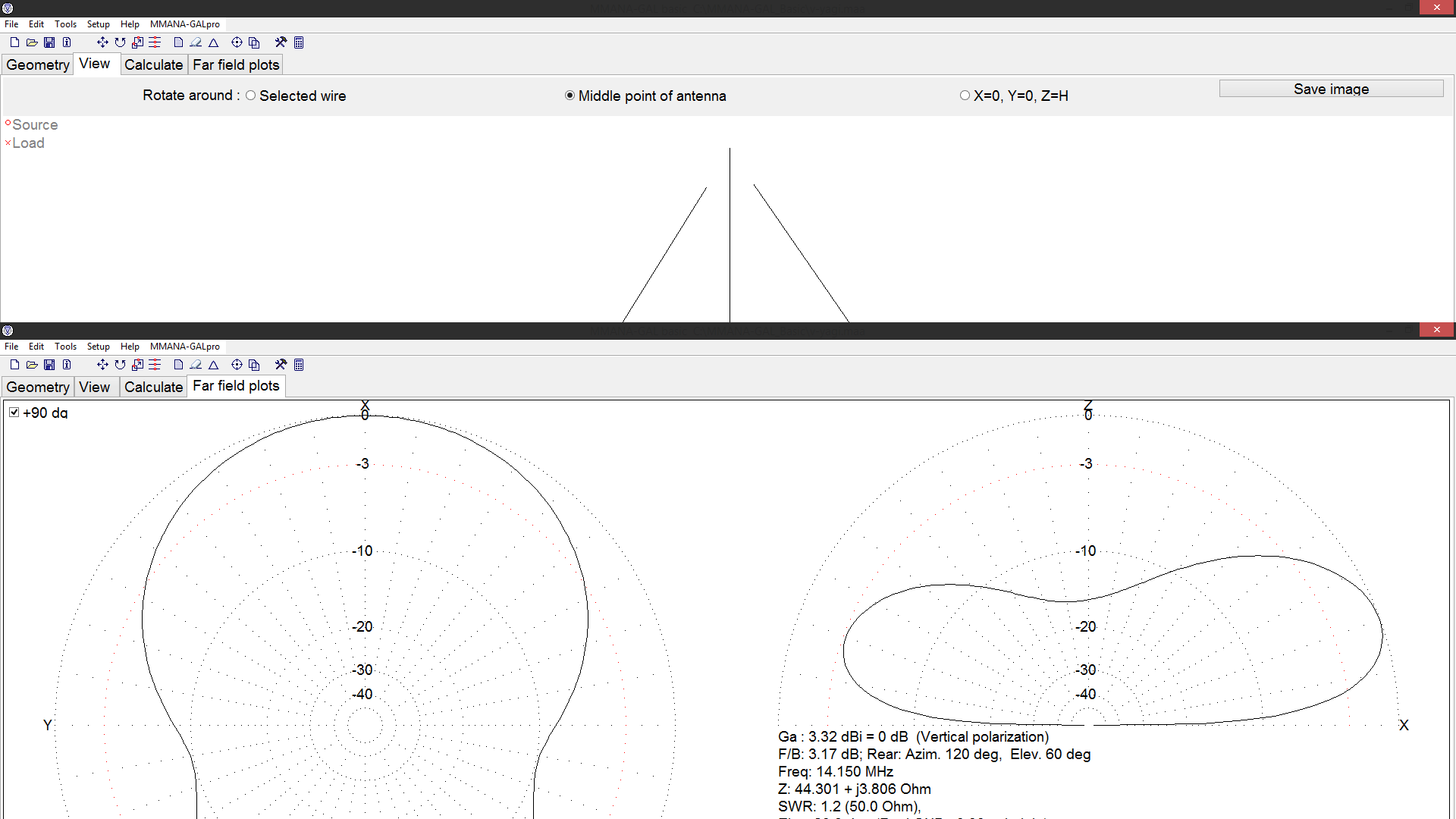The image size is (1456, 819).
Task: Click Scale/resize icon in Far field plots window
Action: tap(137, 365)
